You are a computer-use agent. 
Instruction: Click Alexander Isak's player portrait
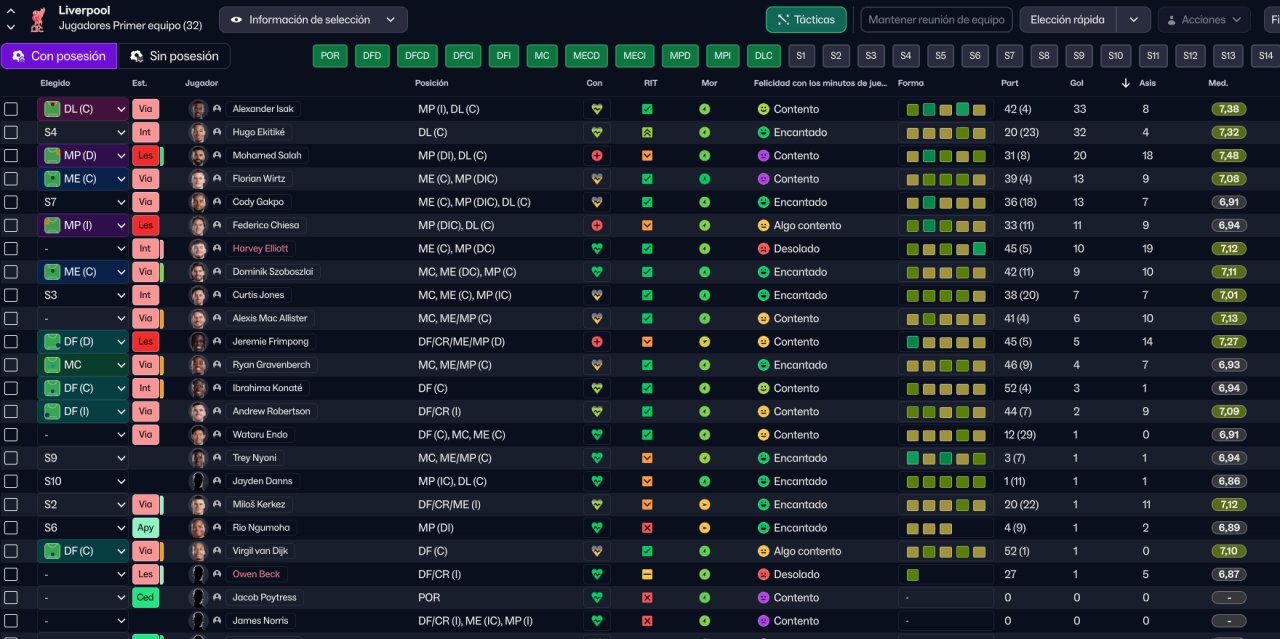click(x=198, y=109)
